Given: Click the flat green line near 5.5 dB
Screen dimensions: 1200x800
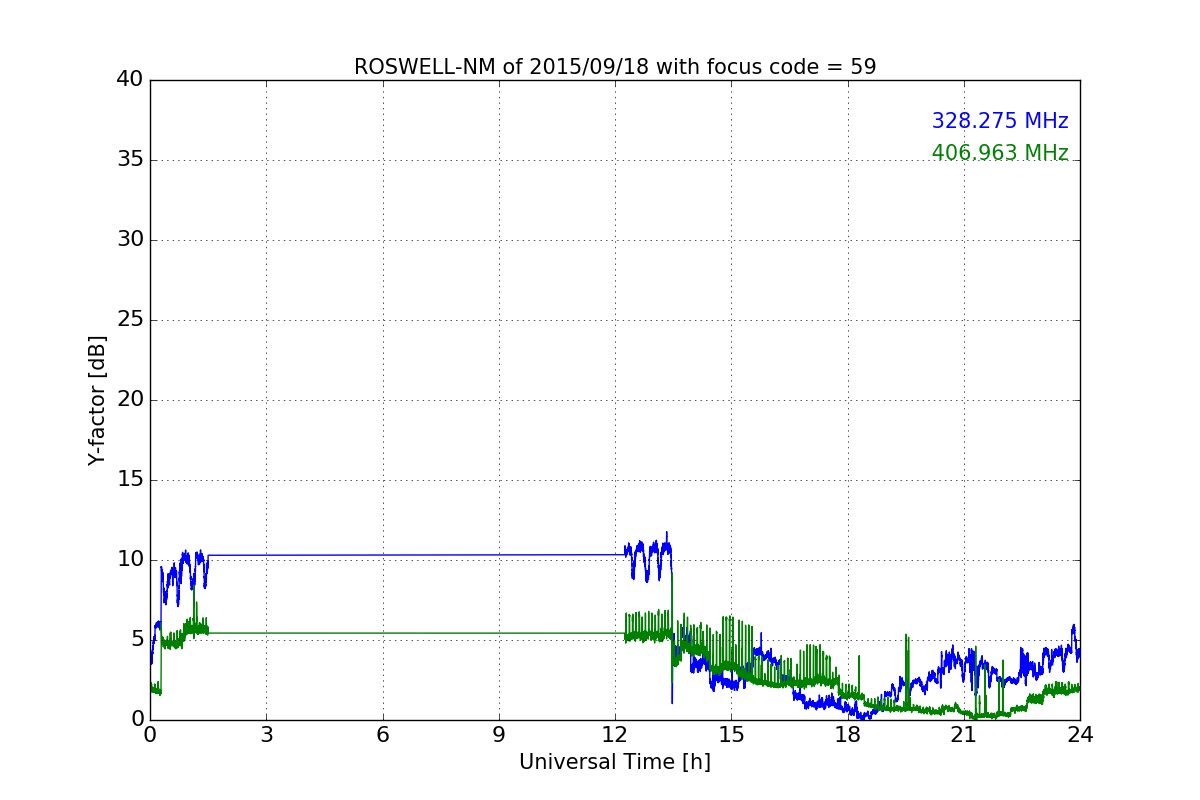Looking at the screenshot, I should (x=415, y=633).
